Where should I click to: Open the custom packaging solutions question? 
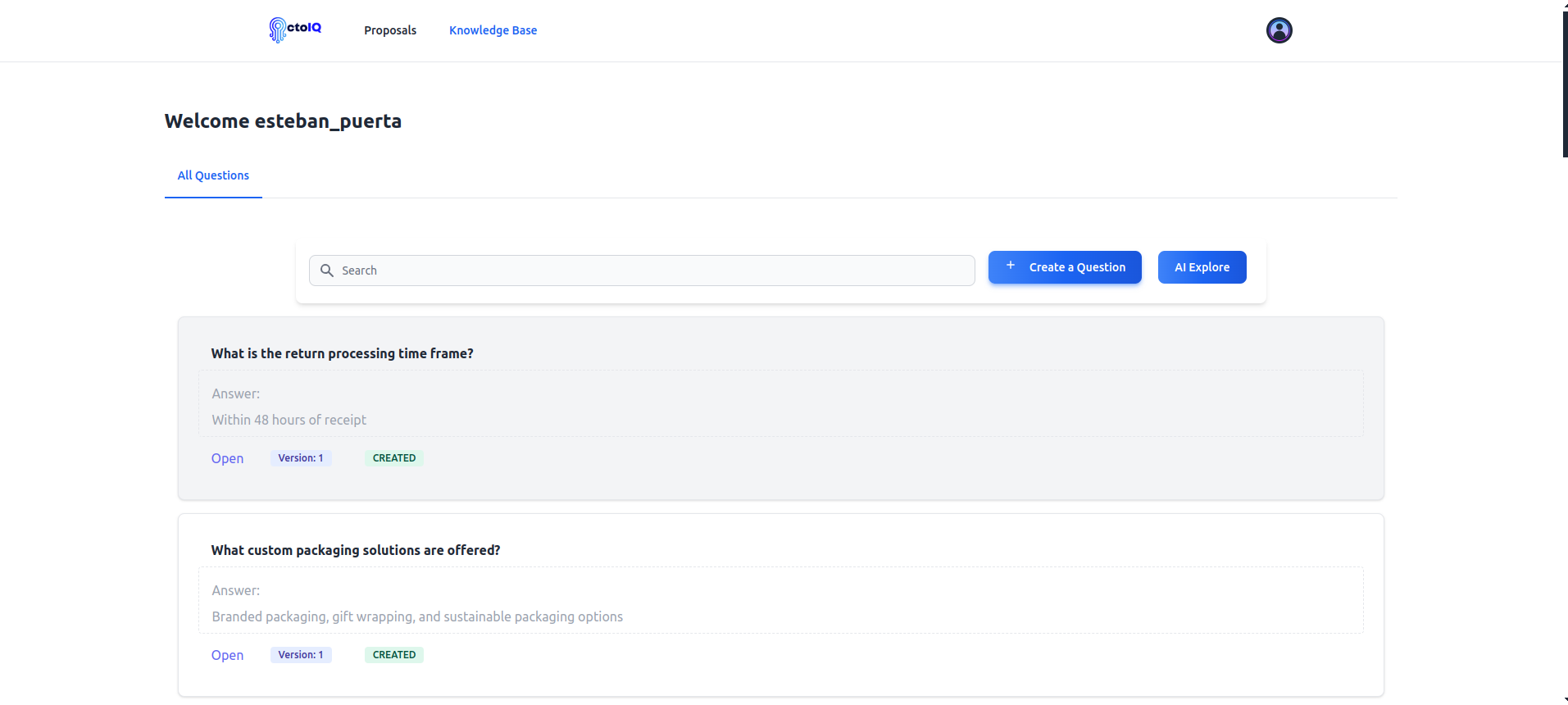227,655
